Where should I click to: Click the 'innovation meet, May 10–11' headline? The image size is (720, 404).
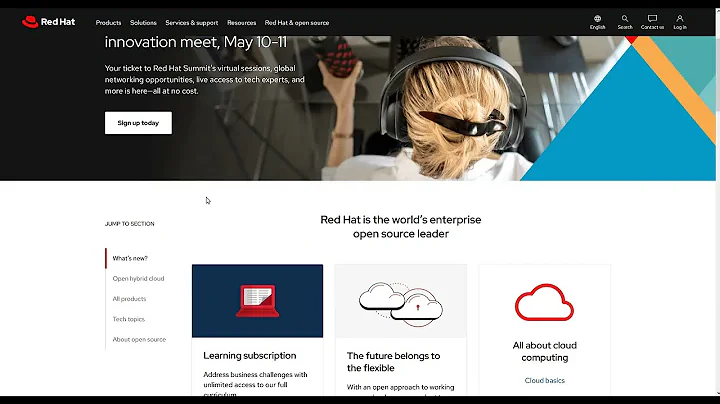[196, 42]
